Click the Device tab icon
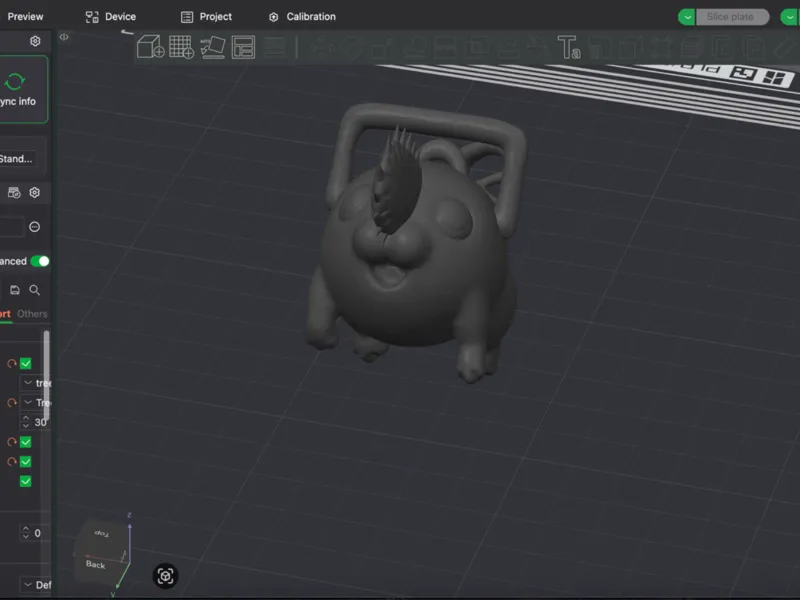800x600 pixels. click(92, 17)
